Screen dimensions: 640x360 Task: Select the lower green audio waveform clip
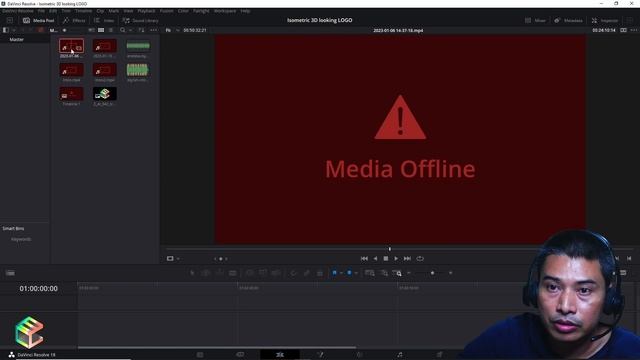coord(138,70)
